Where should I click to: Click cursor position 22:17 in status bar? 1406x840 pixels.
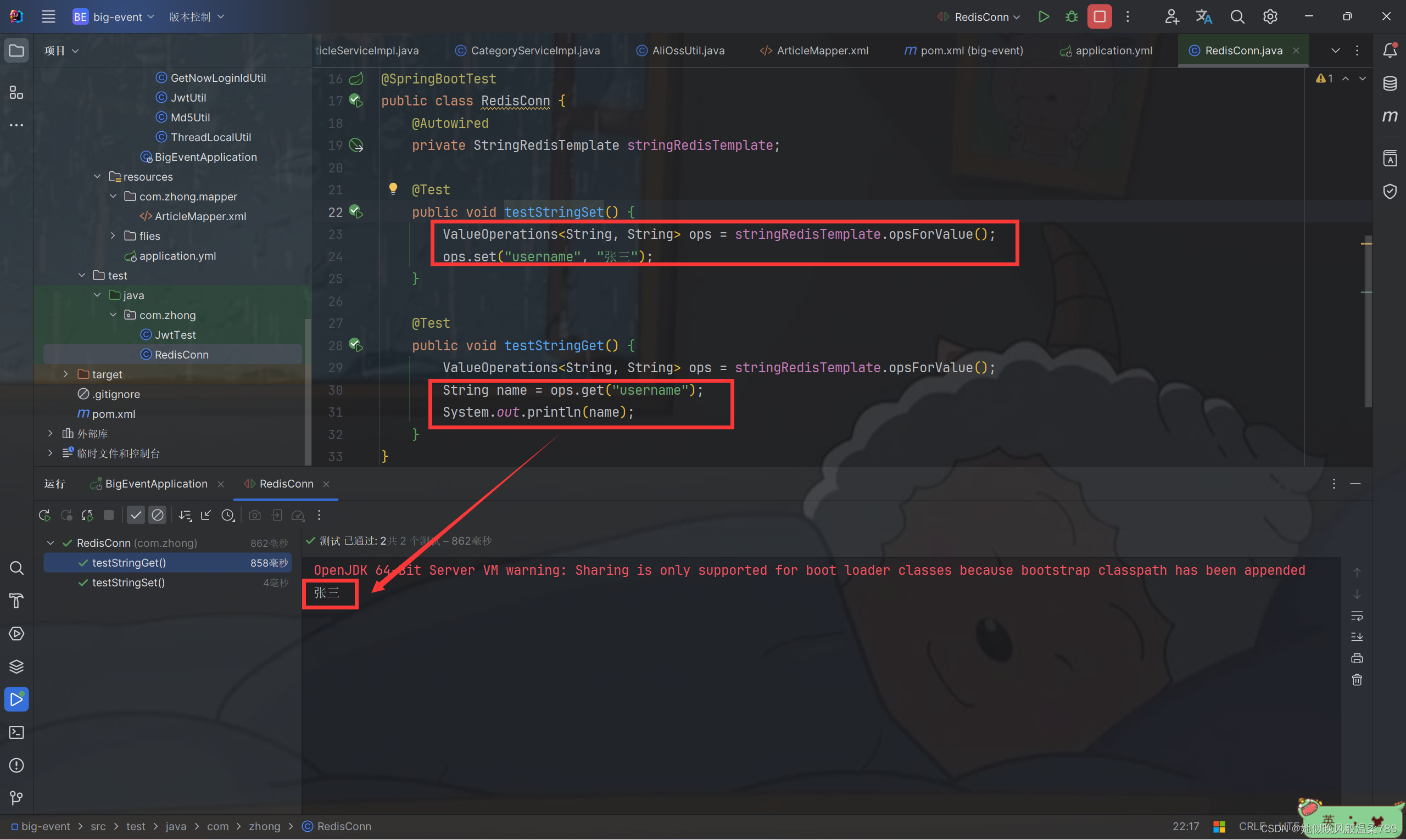1185,826
